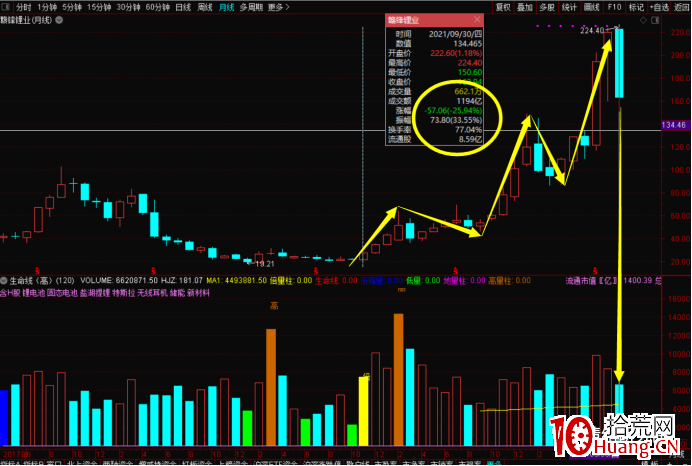The height and width of the screenshot is (466, 692).
Task: Select the 周线 weekly period
Action: coord(204,7)
